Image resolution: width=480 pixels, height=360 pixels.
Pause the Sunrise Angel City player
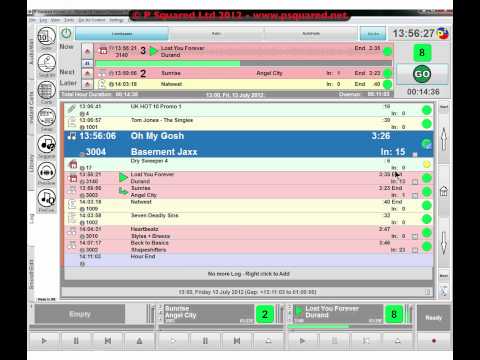click(205, 341)
